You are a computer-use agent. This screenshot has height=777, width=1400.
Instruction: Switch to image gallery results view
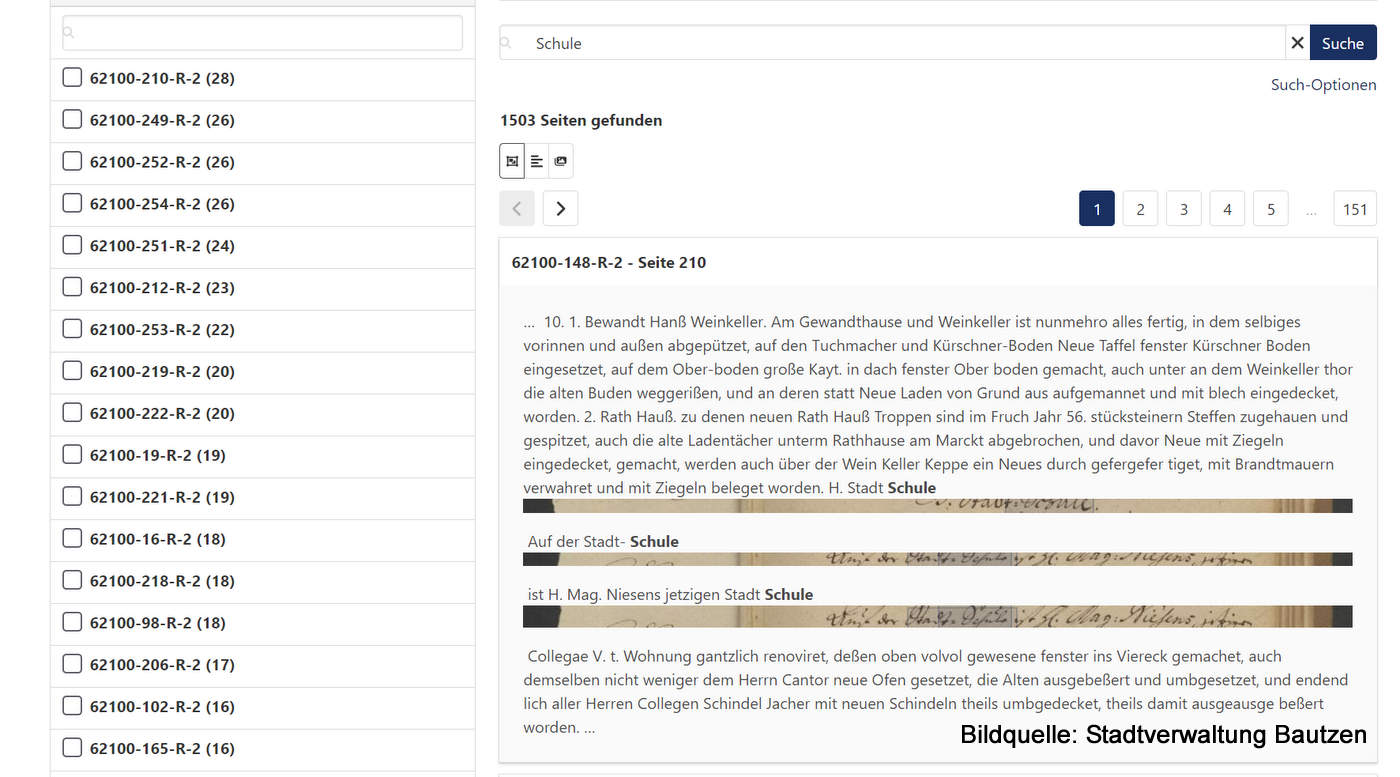coord(561,161)
